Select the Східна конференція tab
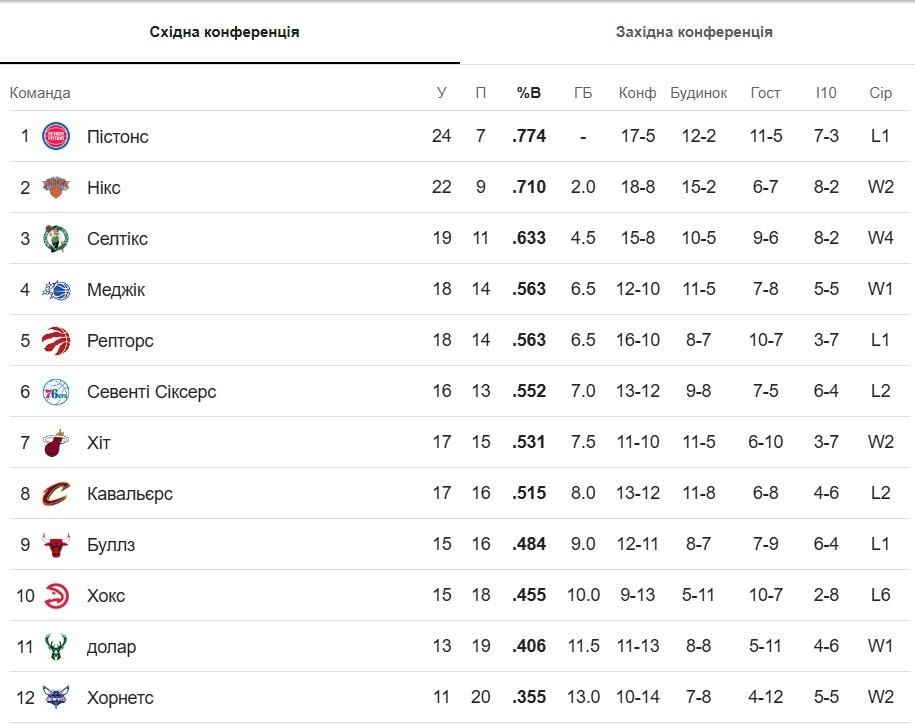The width and height of the screenshot is (915, 725). (x=225, y=32)
